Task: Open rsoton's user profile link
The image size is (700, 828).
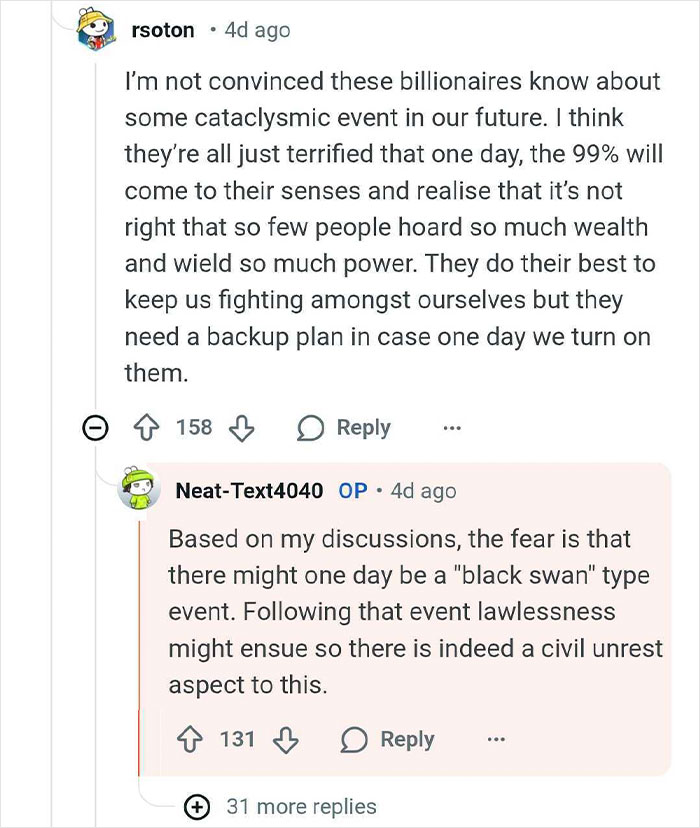Action: (x=163, y=31)
